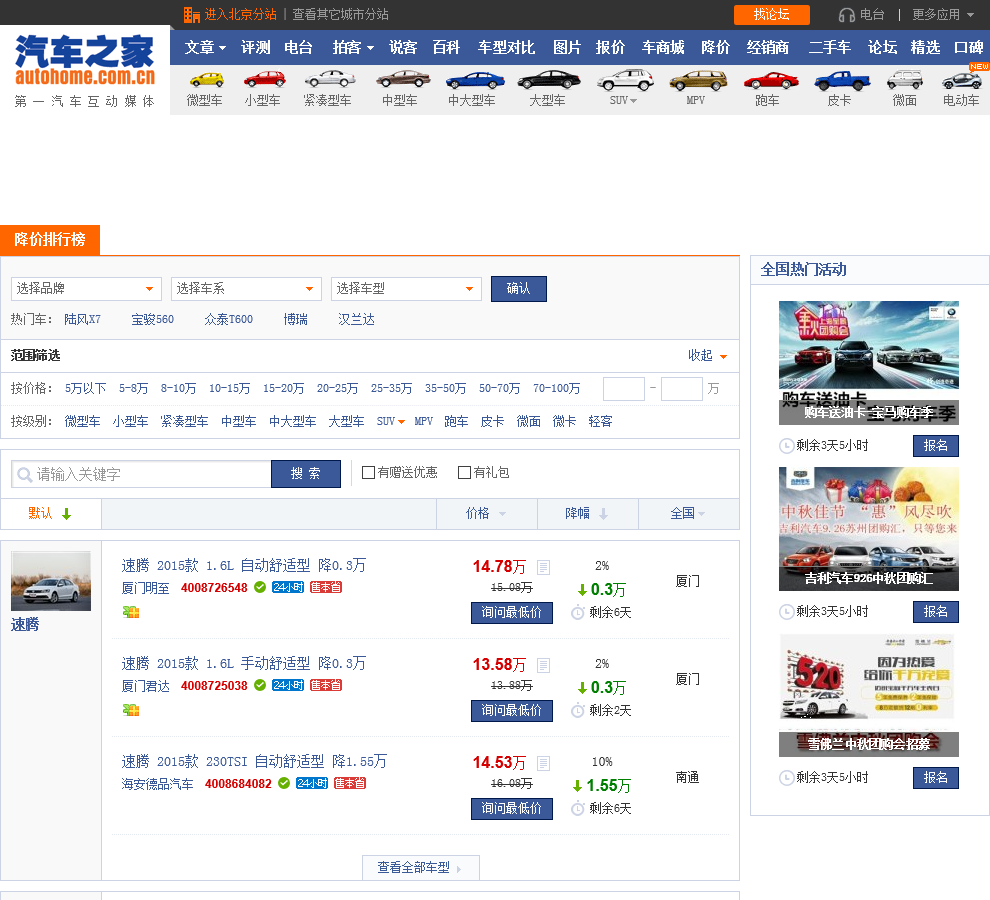
Task: Click the 24小时 badge for 厦门明至
Action: click(288, 587)
